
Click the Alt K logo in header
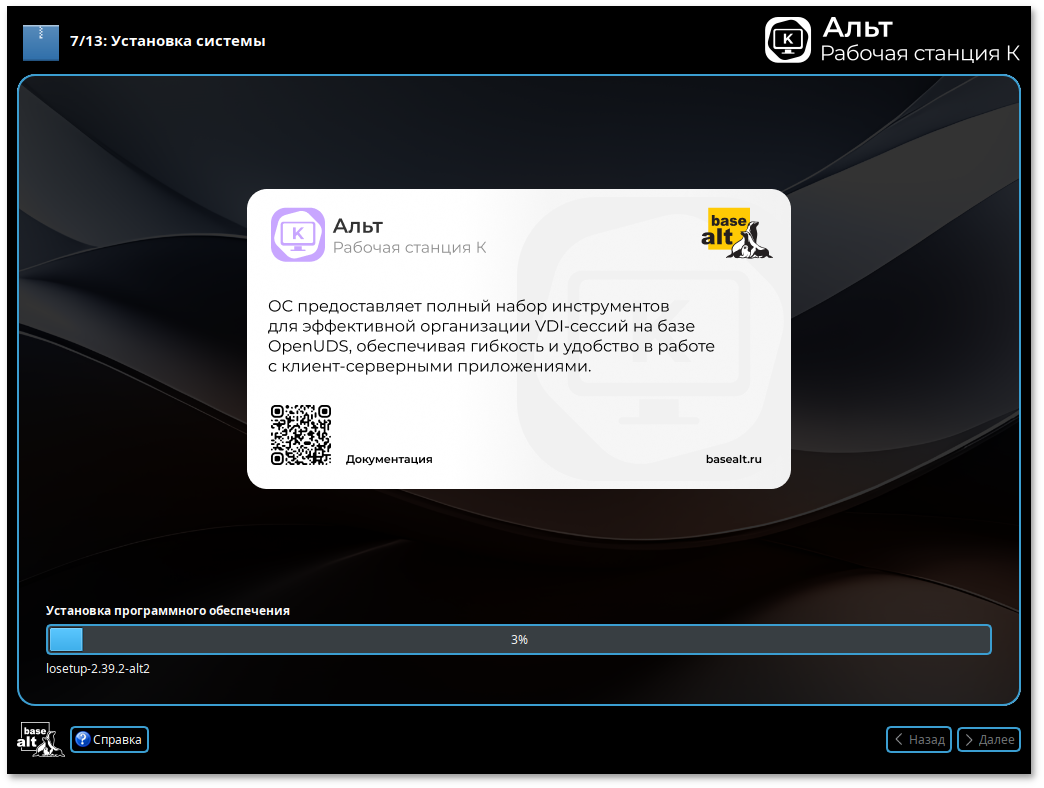click(788, 40)
